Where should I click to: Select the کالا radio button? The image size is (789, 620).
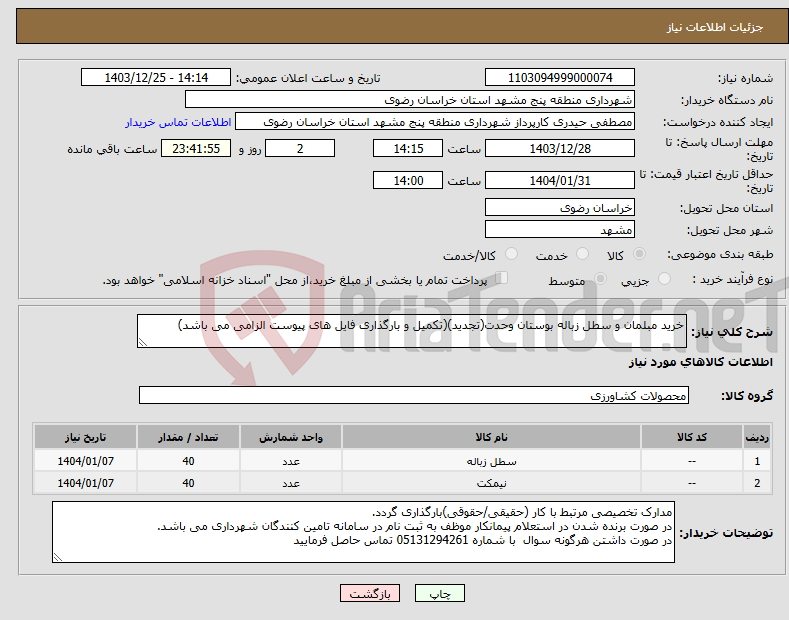[639, 254]
